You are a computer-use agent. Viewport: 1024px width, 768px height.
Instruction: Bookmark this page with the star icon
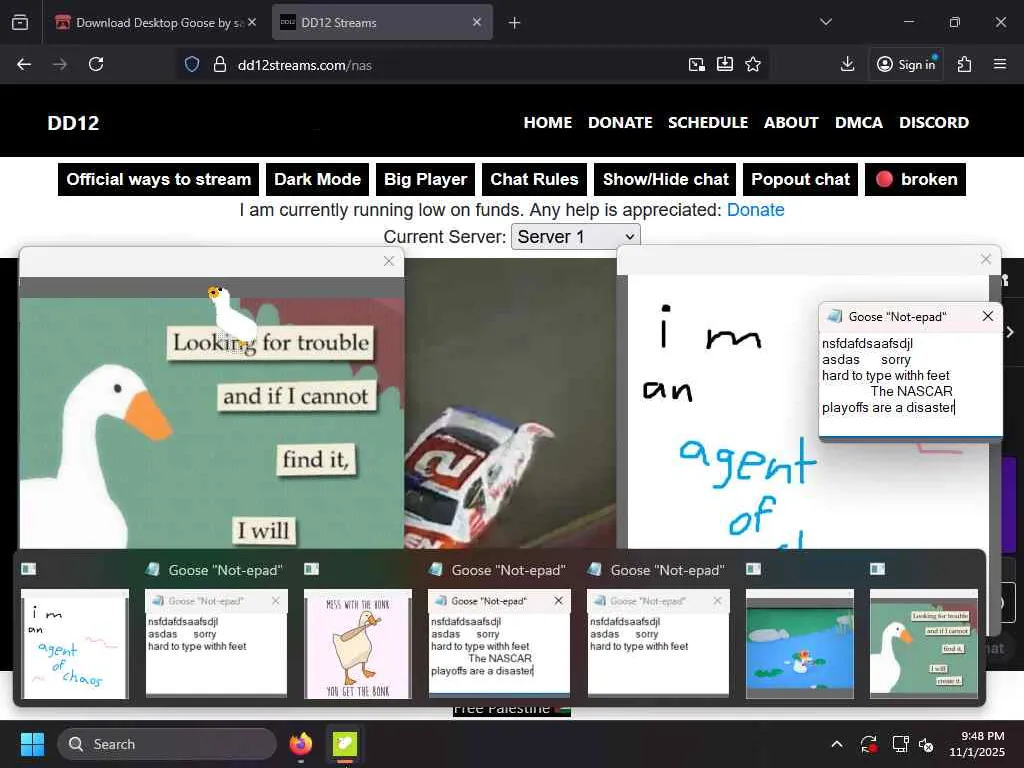click(x=753, y=64)
